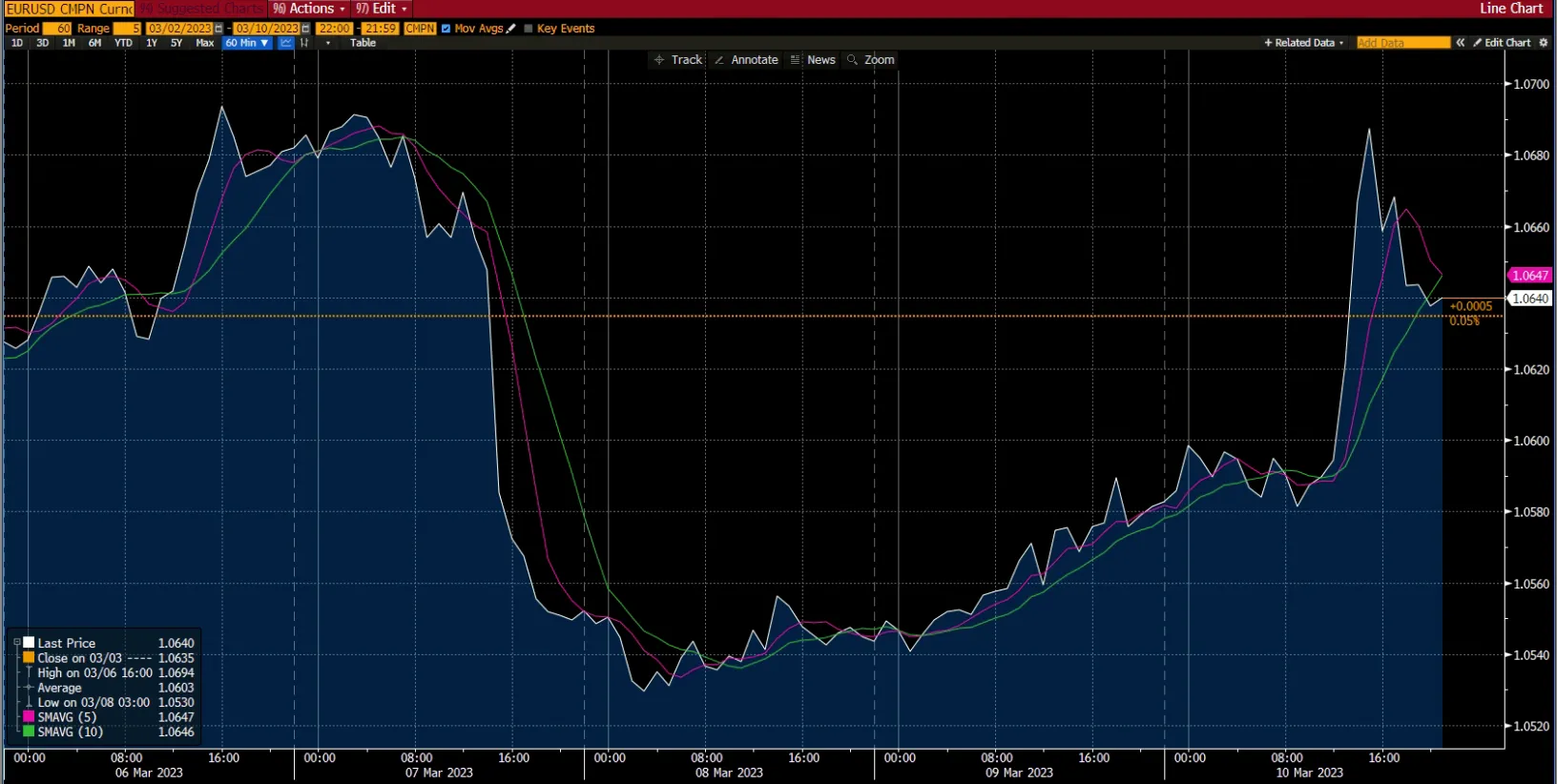Click the Close on 03/03 orange swatch
Screen dimensions: 1557x784
(29, 658)
